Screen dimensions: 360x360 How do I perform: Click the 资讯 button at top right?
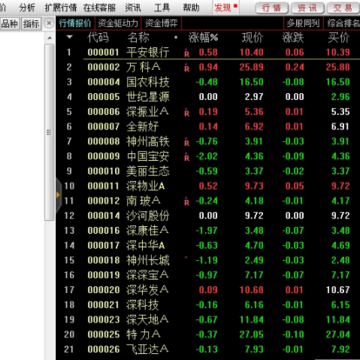click(307, 8)
